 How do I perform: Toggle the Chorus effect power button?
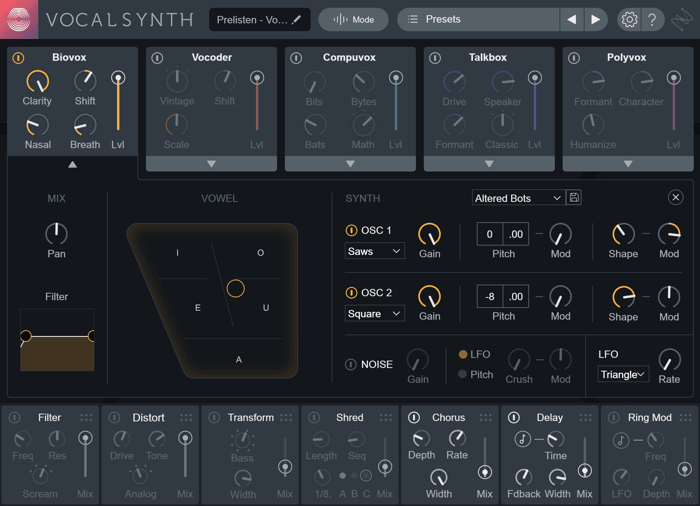[x=414, y=418]
